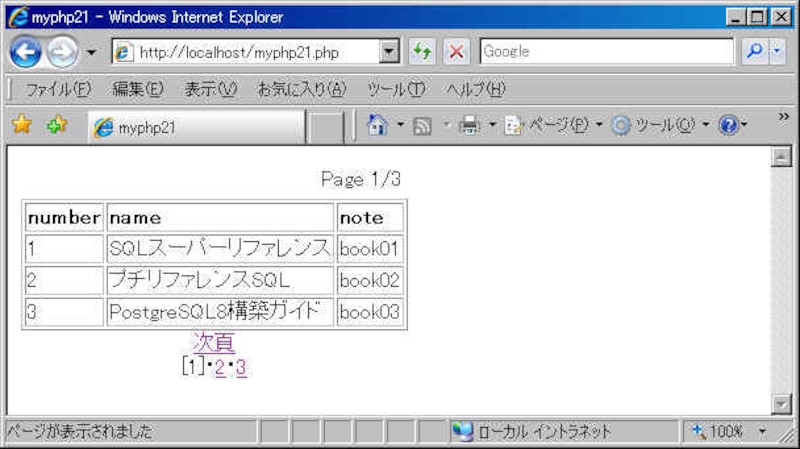The image size is (800, 449).
Task: Click the PostgreSQL8構築ガイド cell
Action: click(220, 311)
